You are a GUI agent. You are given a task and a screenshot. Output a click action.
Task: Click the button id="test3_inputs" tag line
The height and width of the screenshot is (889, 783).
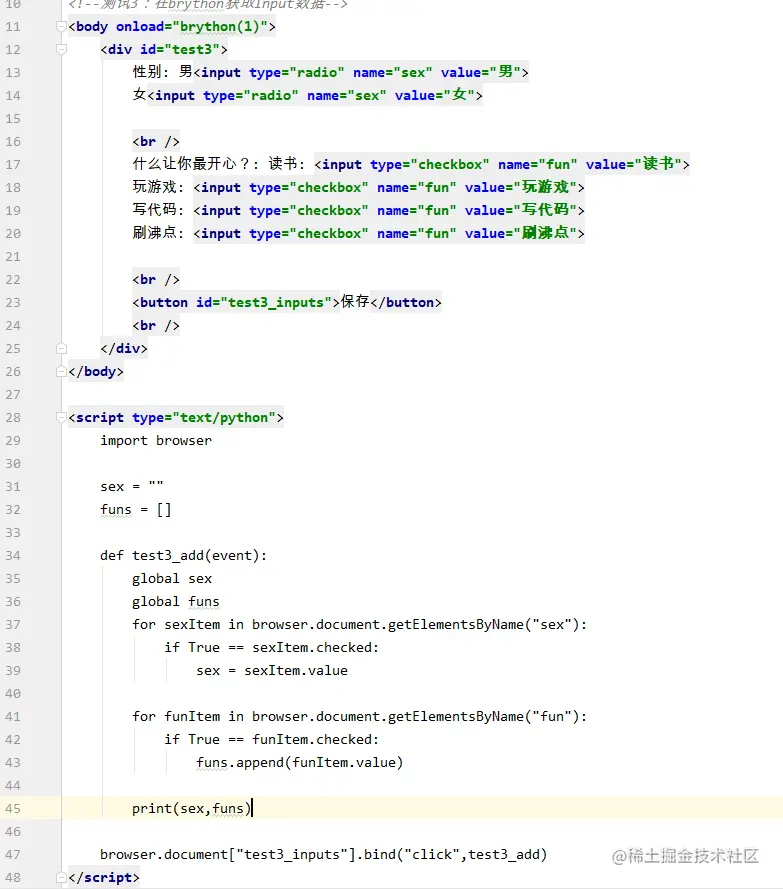click(286, 303)
